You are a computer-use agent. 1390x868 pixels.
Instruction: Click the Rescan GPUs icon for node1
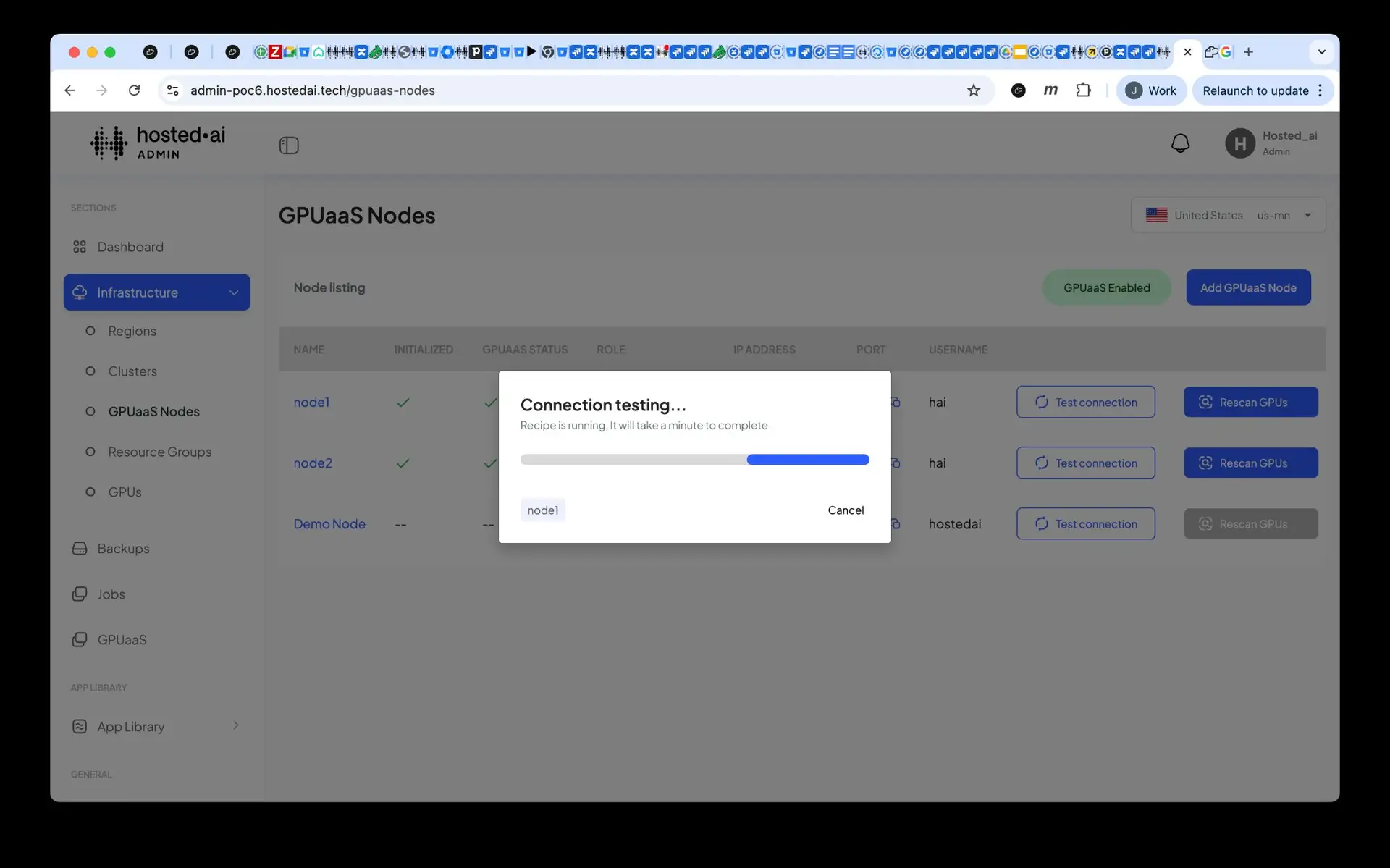(x=1207, y=402)
